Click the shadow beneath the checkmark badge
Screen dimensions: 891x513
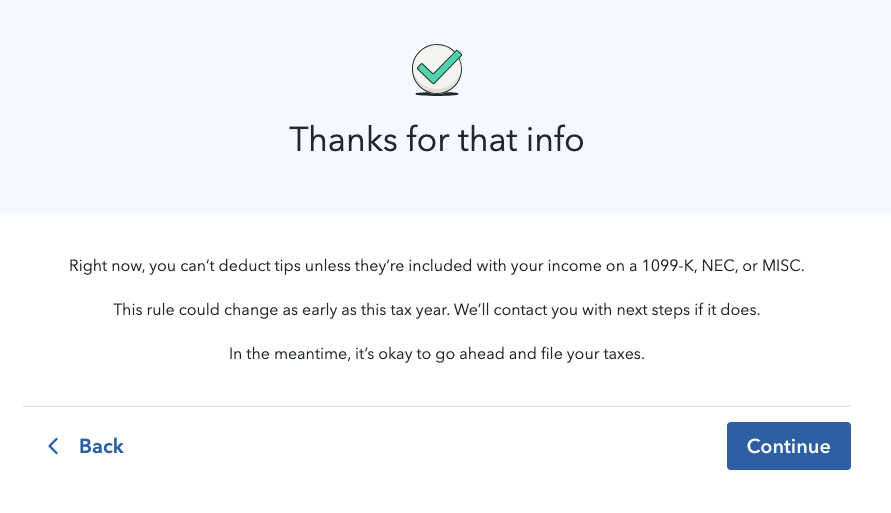(x=437, y=96)
